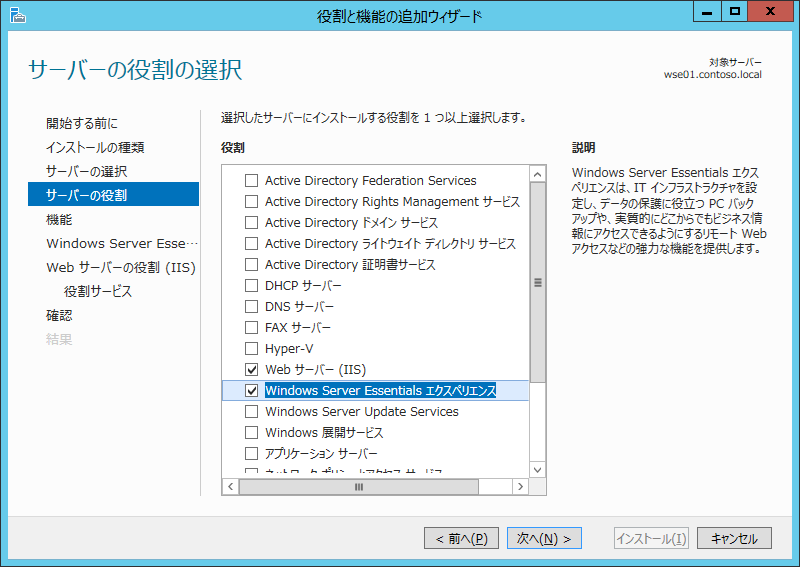Screen dimensions: 800x567
Task: Open the 確認 step
Action: [59, 315]
